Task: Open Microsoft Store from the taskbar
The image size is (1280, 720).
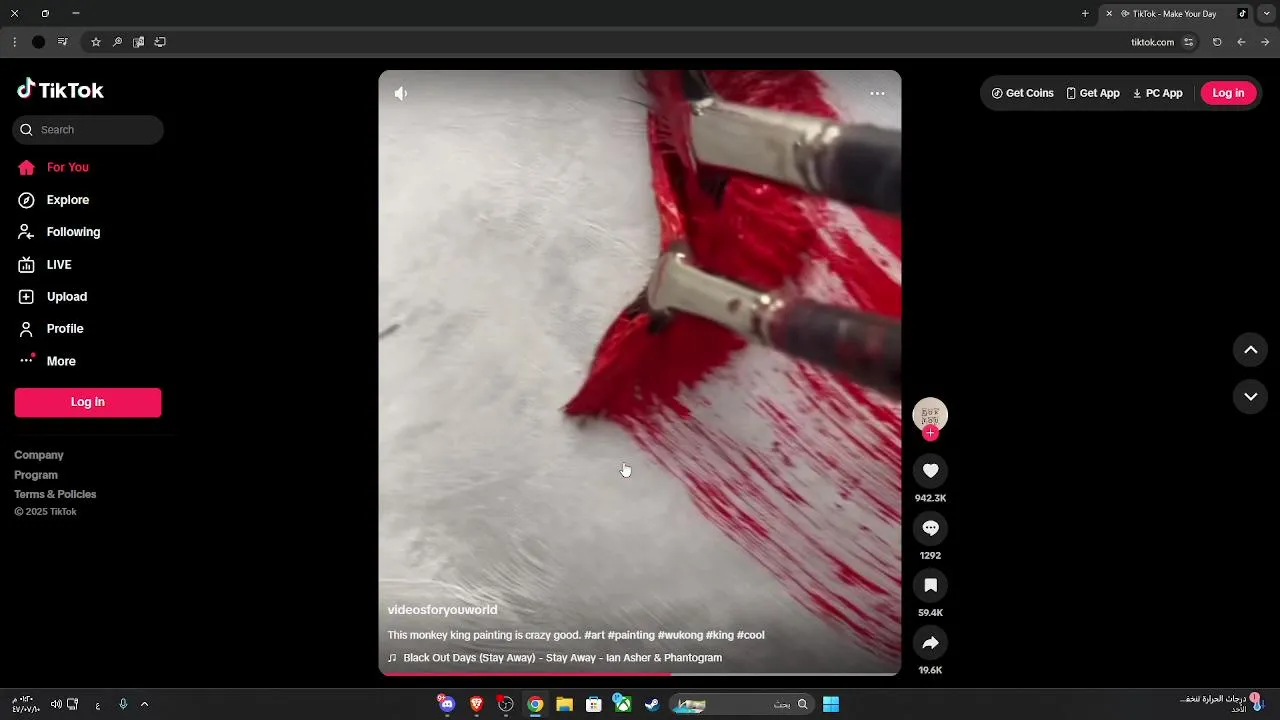Action: (x=593, y=704)
